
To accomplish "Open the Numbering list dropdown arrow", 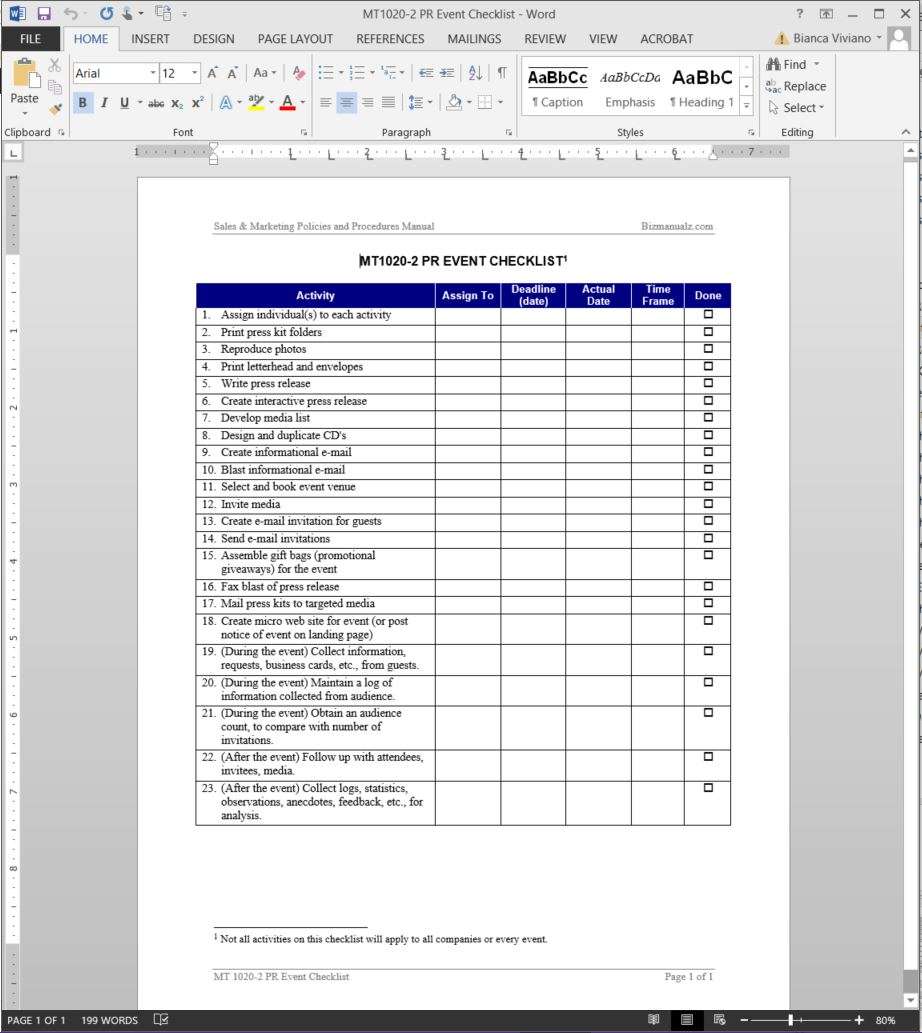I will coord(372,73).
